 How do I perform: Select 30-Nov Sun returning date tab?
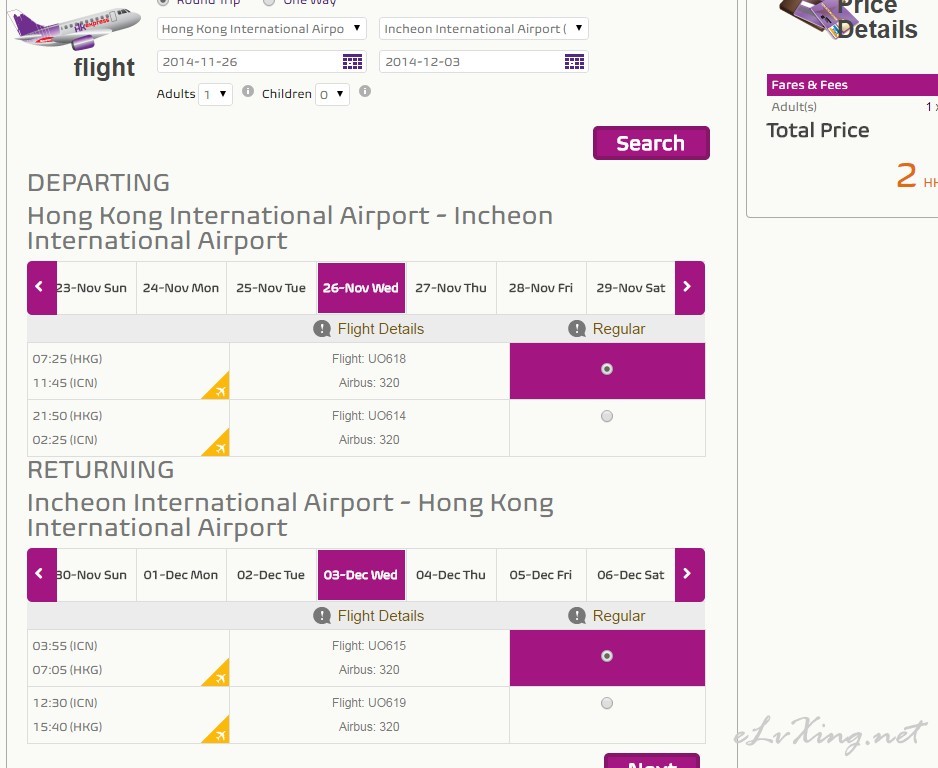[x=96, y=575]
